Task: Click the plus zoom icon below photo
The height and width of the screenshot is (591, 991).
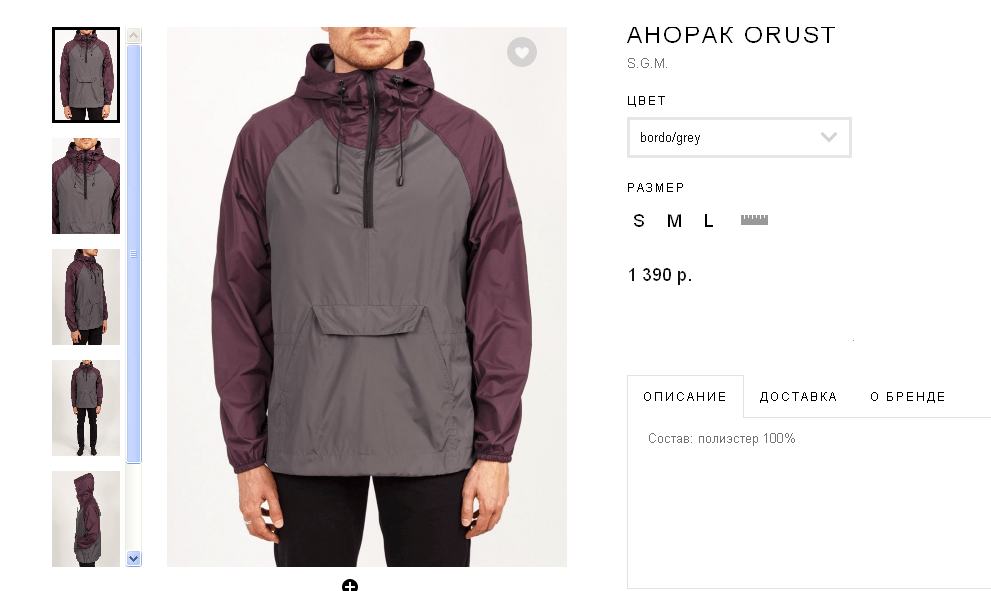Action: 350,585
